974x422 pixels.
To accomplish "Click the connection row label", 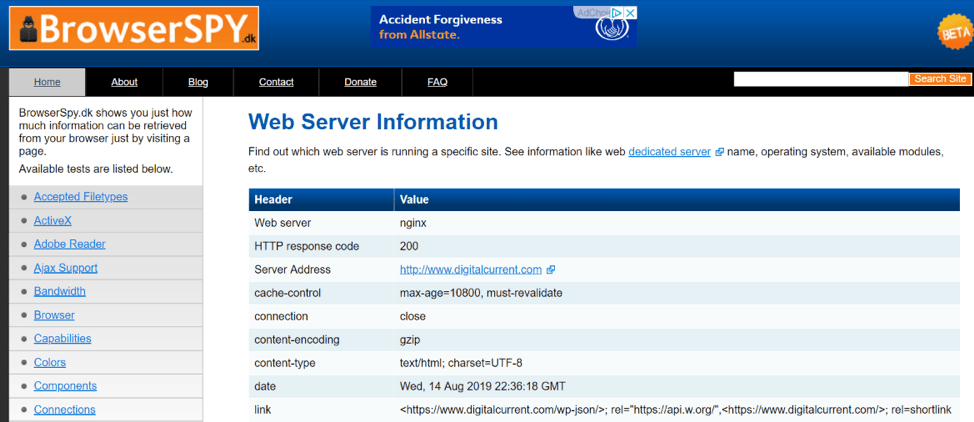I will click(281, 316).
